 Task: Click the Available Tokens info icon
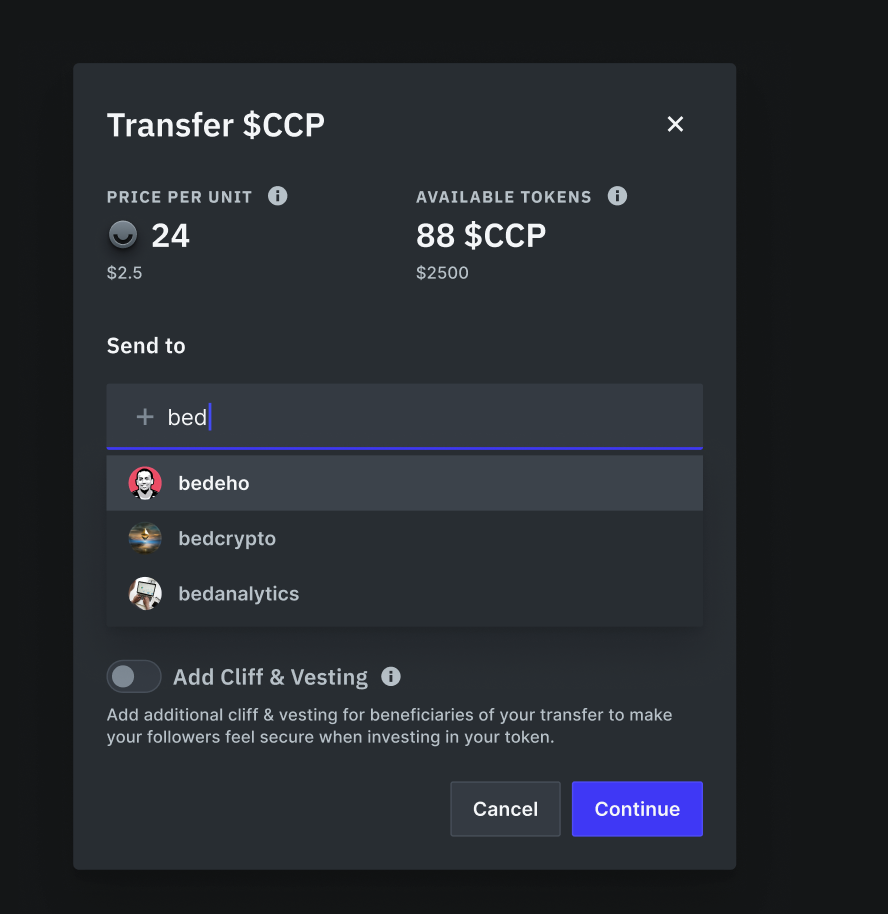[617, 196]
